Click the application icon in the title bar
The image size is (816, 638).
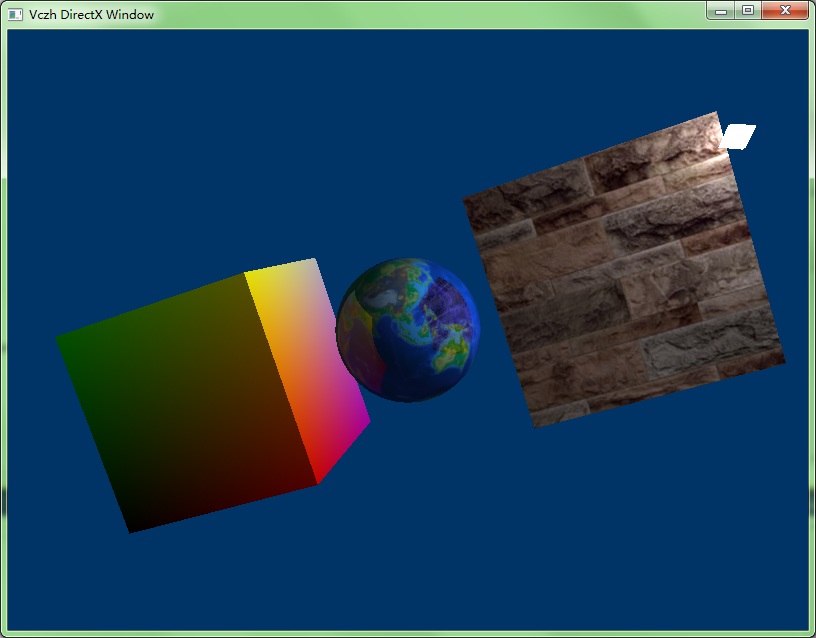[x=15, y=15]
